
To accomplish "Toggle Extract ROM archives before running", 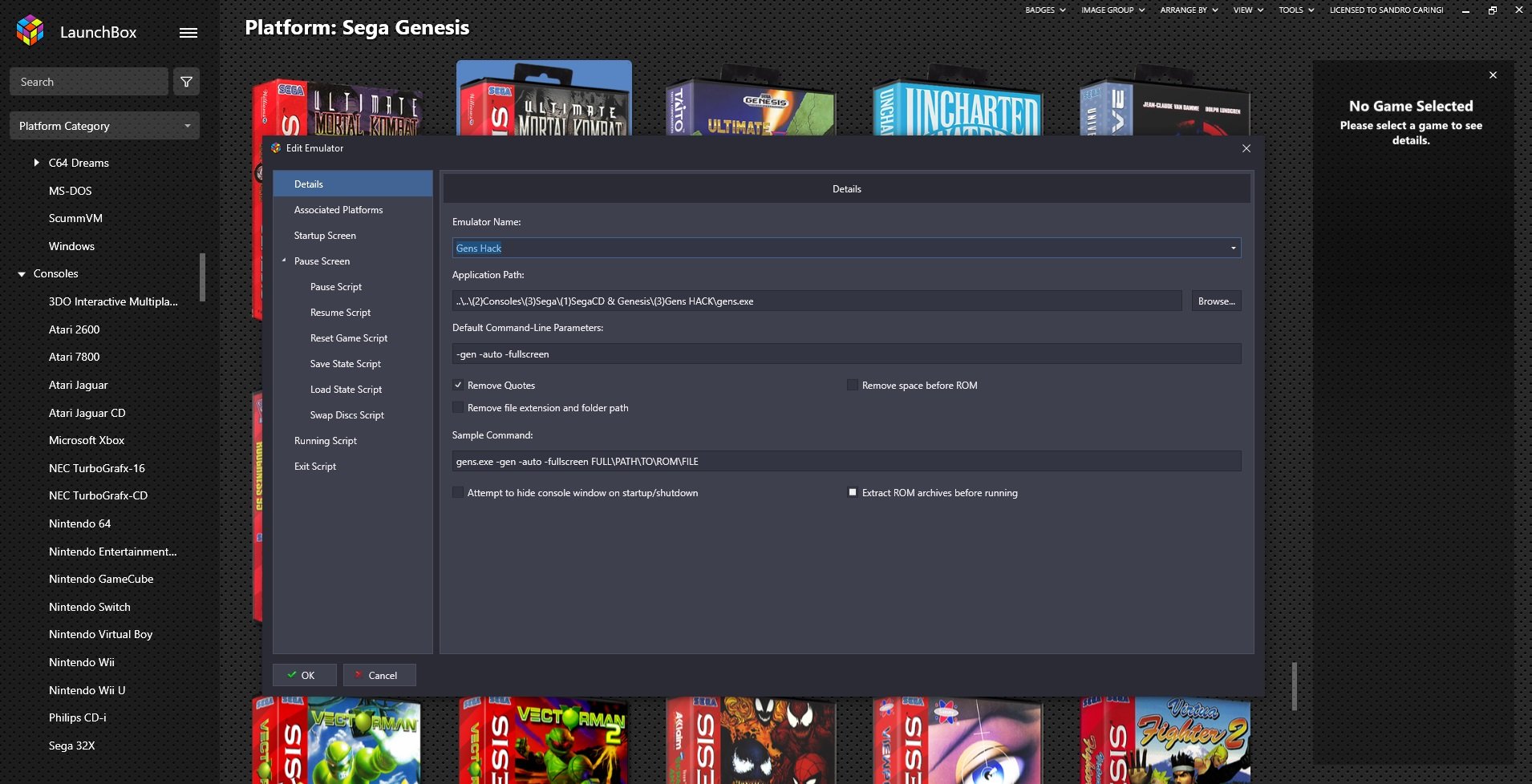I will click(853, 493).
